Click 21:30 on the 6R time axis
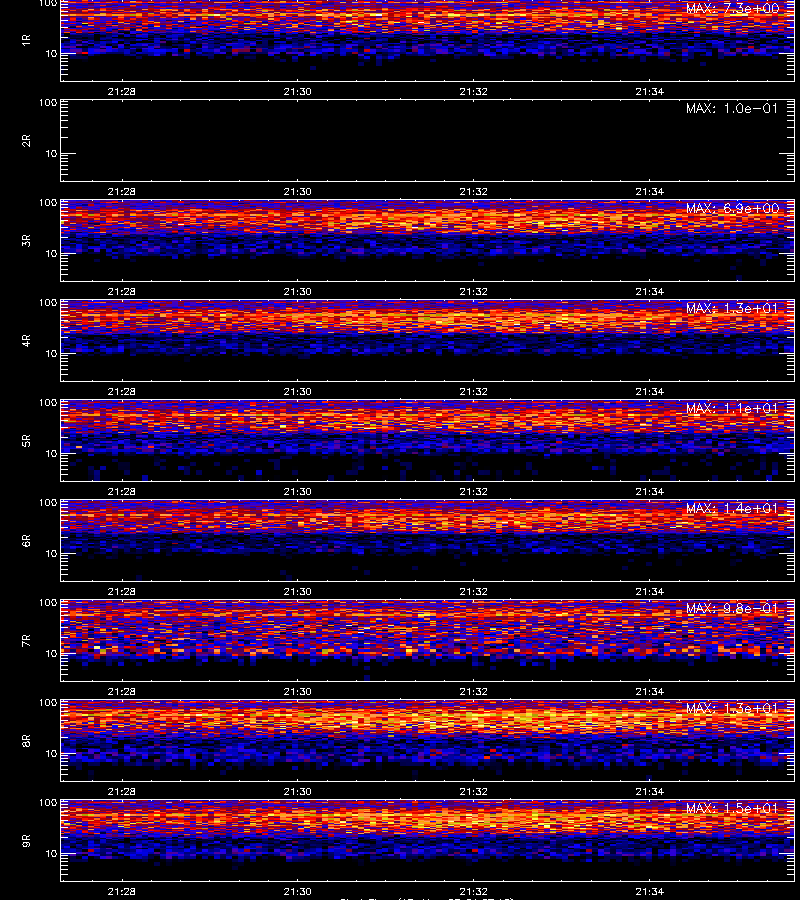Viewport: 800px width, 900px height. [297, 591]
